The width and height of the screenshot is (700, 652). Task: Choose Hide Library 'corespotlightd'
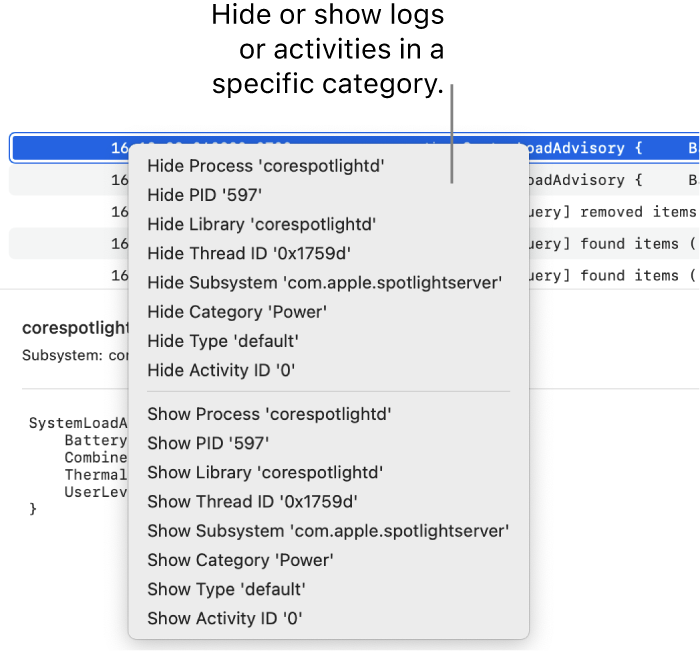(328, 224)
